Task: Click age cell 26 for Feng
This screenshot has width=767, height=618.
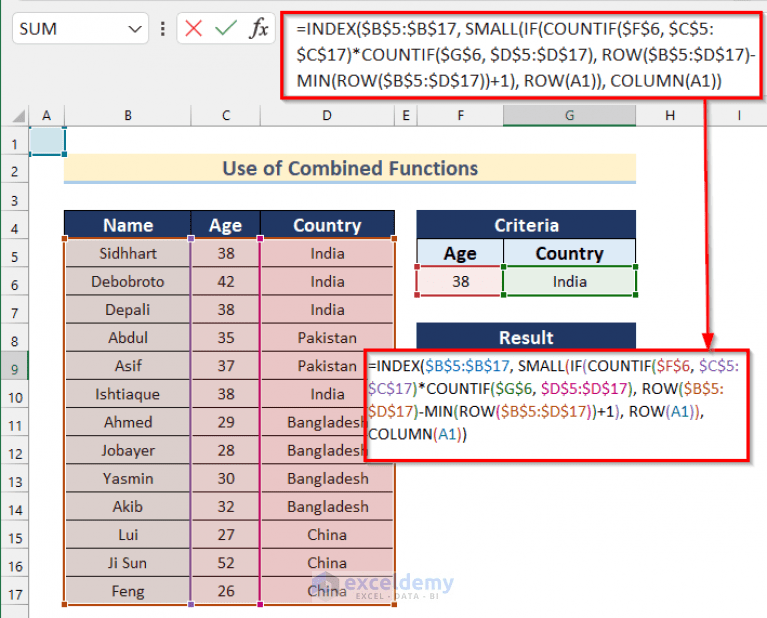Action: pos(226,591)
